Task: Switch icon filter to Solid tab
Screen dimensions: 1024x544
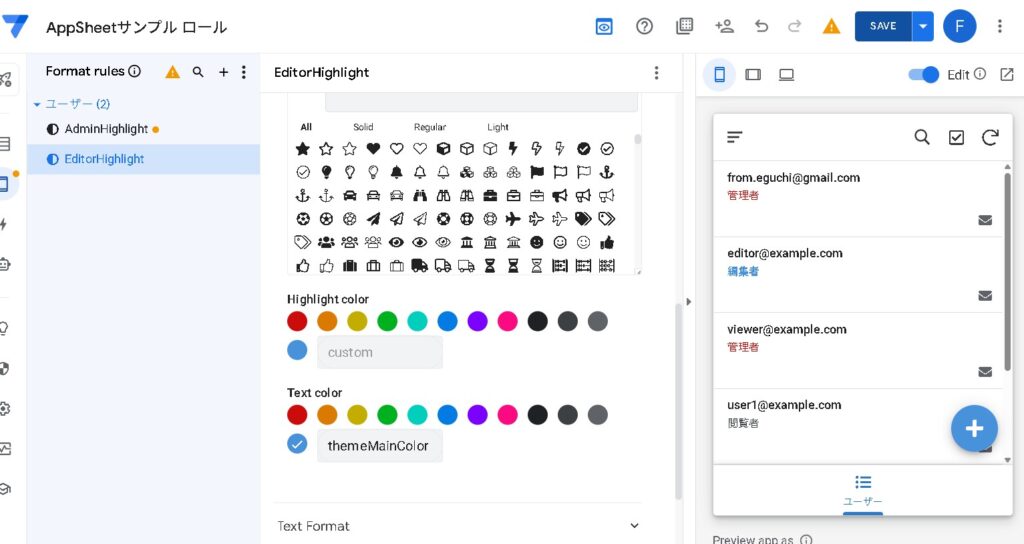Action: click(x=363, y=127)
